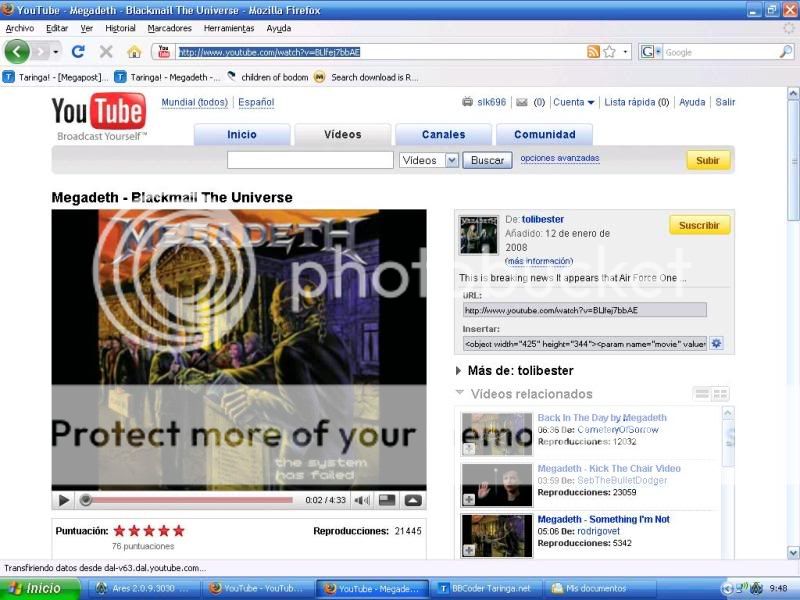The width and height of the screenshot is (800, 600).
Task: Open the Marcadores menu
Action: coord(169,28)
